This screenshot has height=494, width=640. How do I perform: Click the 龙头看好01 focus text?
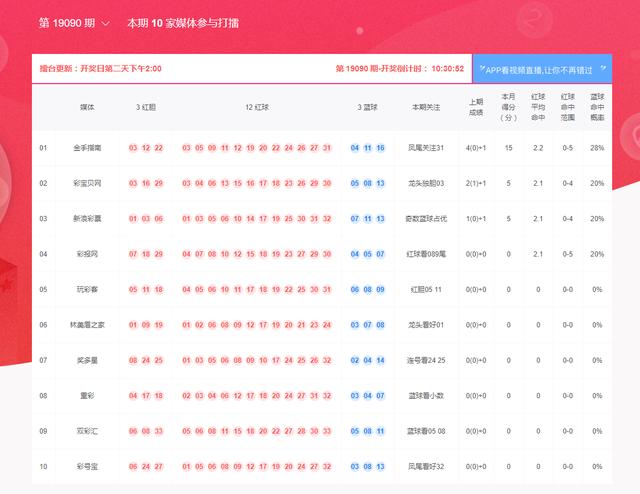426,325
